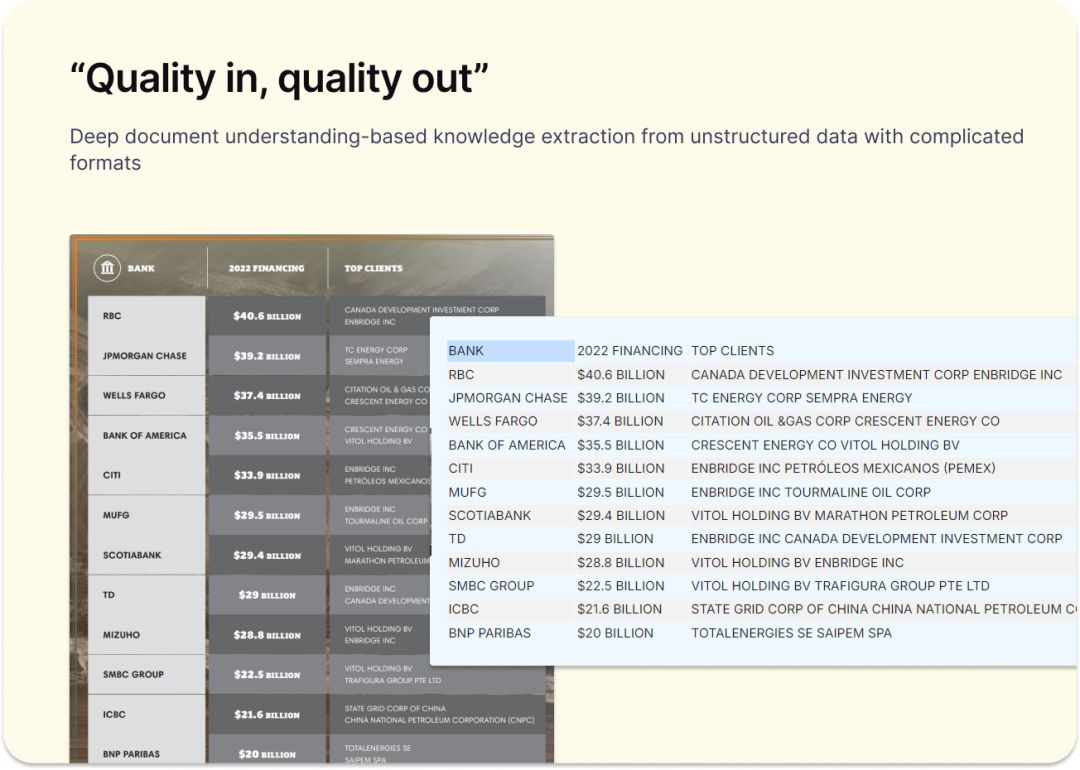The image size is (1080, 770).
Task: Click the "$37.4 BILLION" extracted value
Action: [x=620, y=422]
